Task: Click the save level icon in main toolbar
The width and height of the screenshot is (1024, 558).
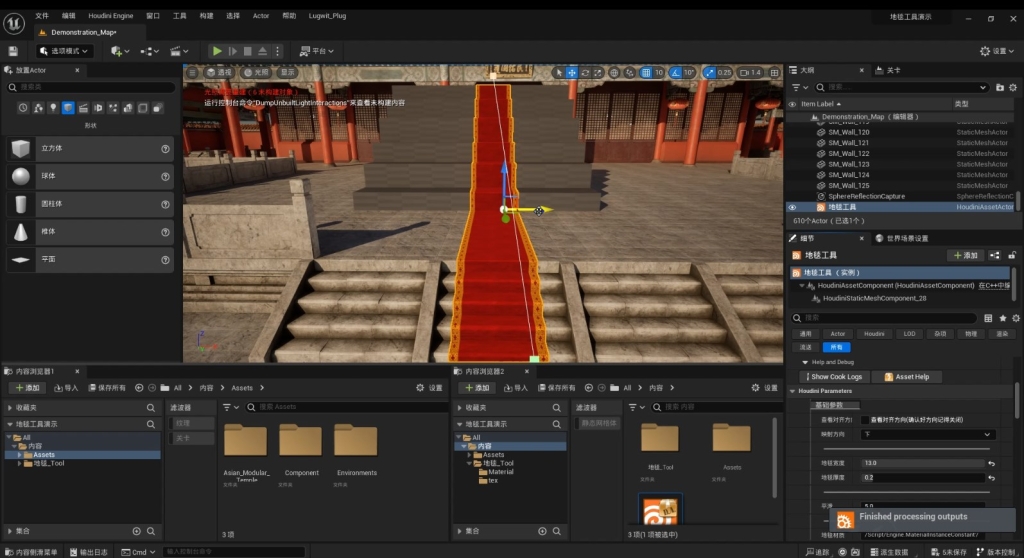Action: coord(13,51)
